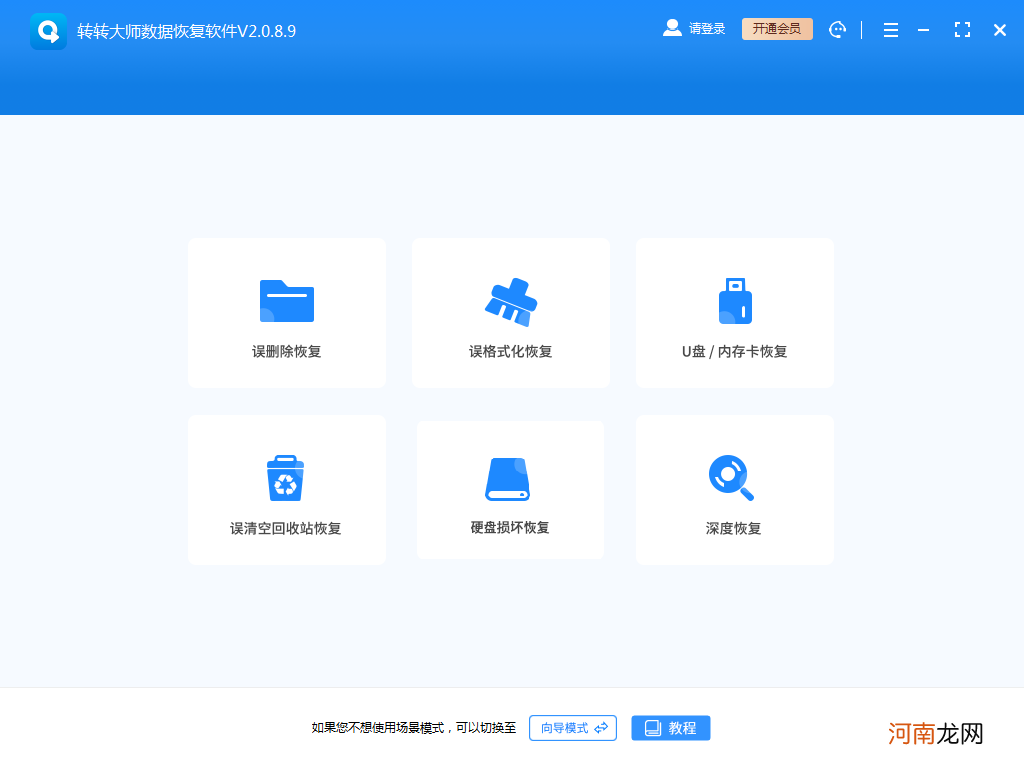This screenshot has width=1024, height=768.
Task: Click the U盘/内存卡恢复 label
Action: [x=734, y=352]
